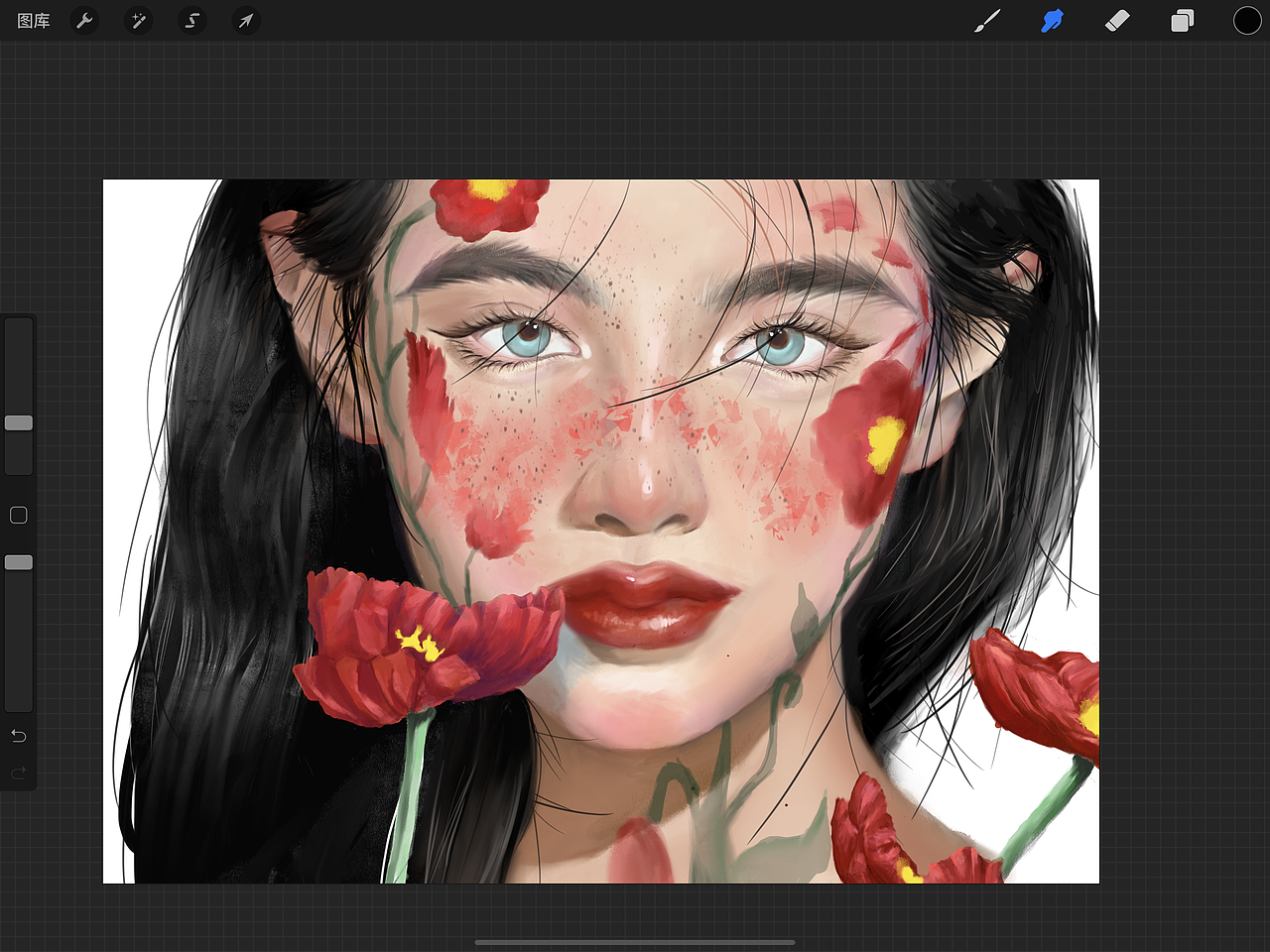
Task: Select the Smudge tool
Action: [1053, 21]
